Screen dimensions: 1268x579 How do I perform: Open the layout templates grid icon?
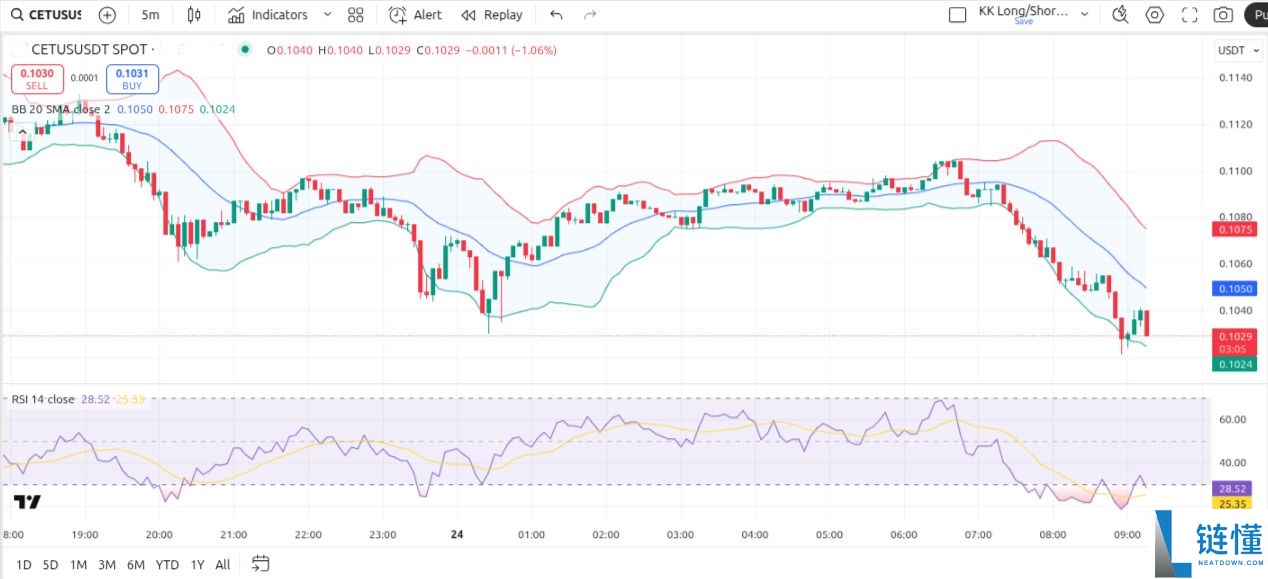click(355, 15)
